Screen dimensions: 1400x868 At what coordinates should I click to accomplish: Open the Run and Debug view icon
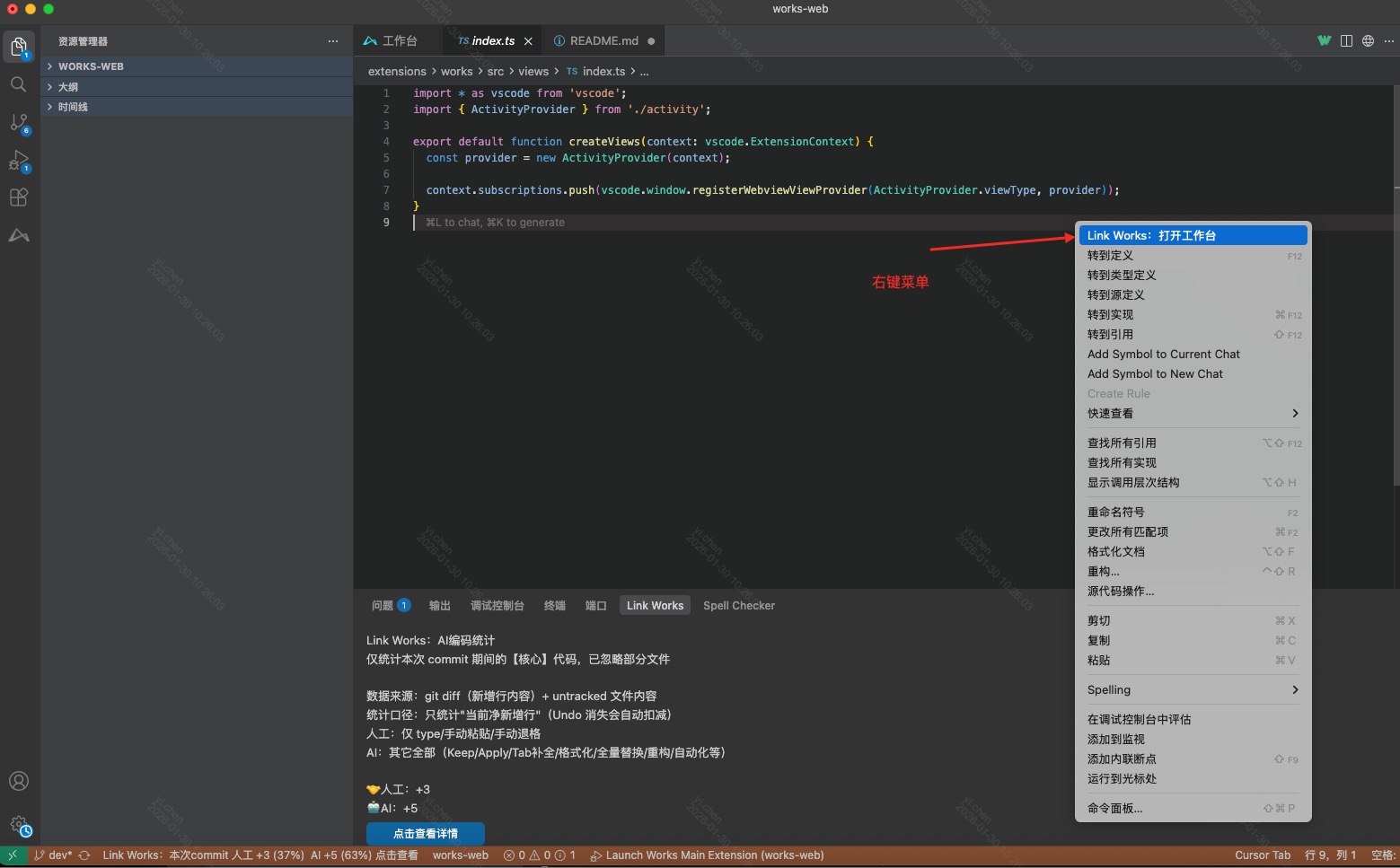19,161
